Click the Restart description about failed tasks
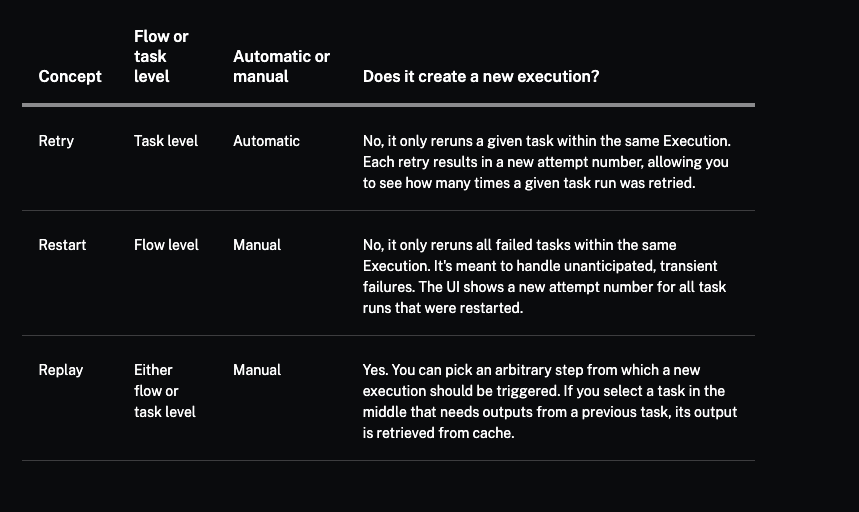 [x=519, y=245]
